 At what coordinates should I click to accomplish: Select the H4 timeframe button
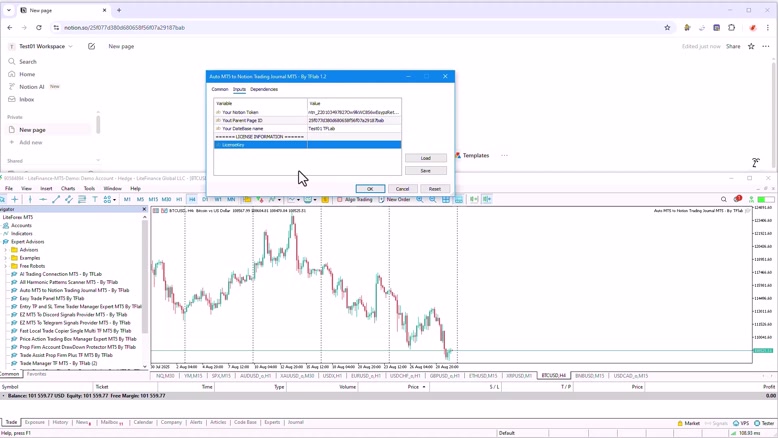[x=192, y=199]
